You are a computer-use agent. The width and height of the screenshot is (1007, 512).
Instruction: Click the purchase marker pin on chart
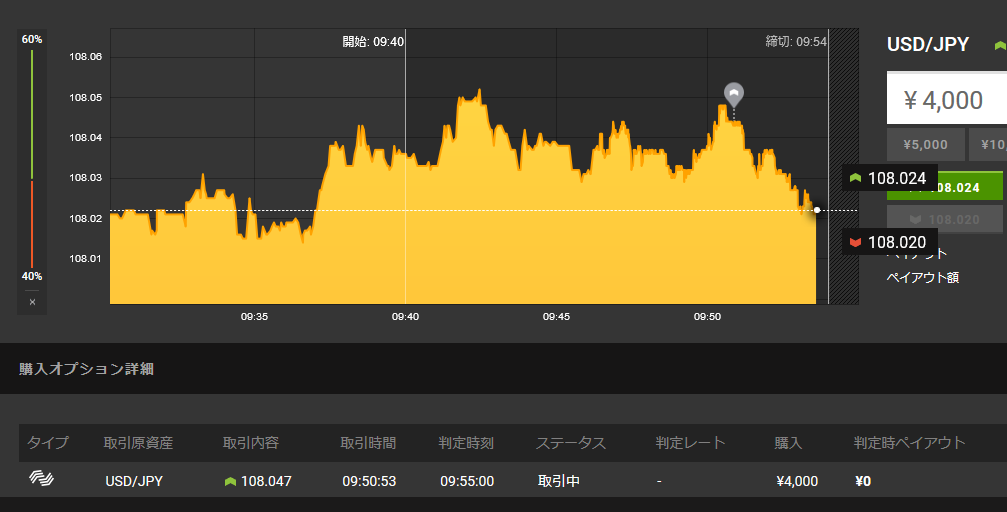(733, 94)
